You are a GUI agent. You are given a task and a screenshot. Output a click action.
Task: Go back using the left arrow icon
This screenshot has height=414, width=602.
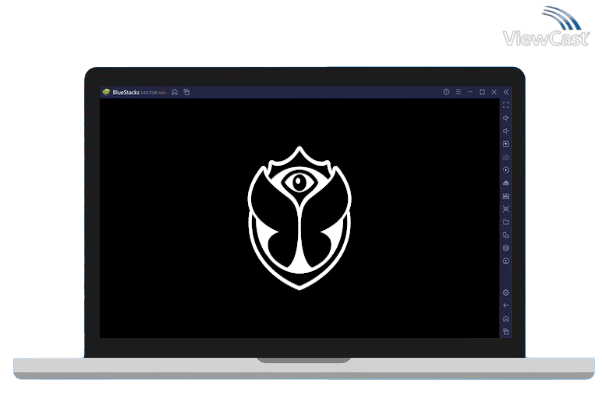(506, 306)
